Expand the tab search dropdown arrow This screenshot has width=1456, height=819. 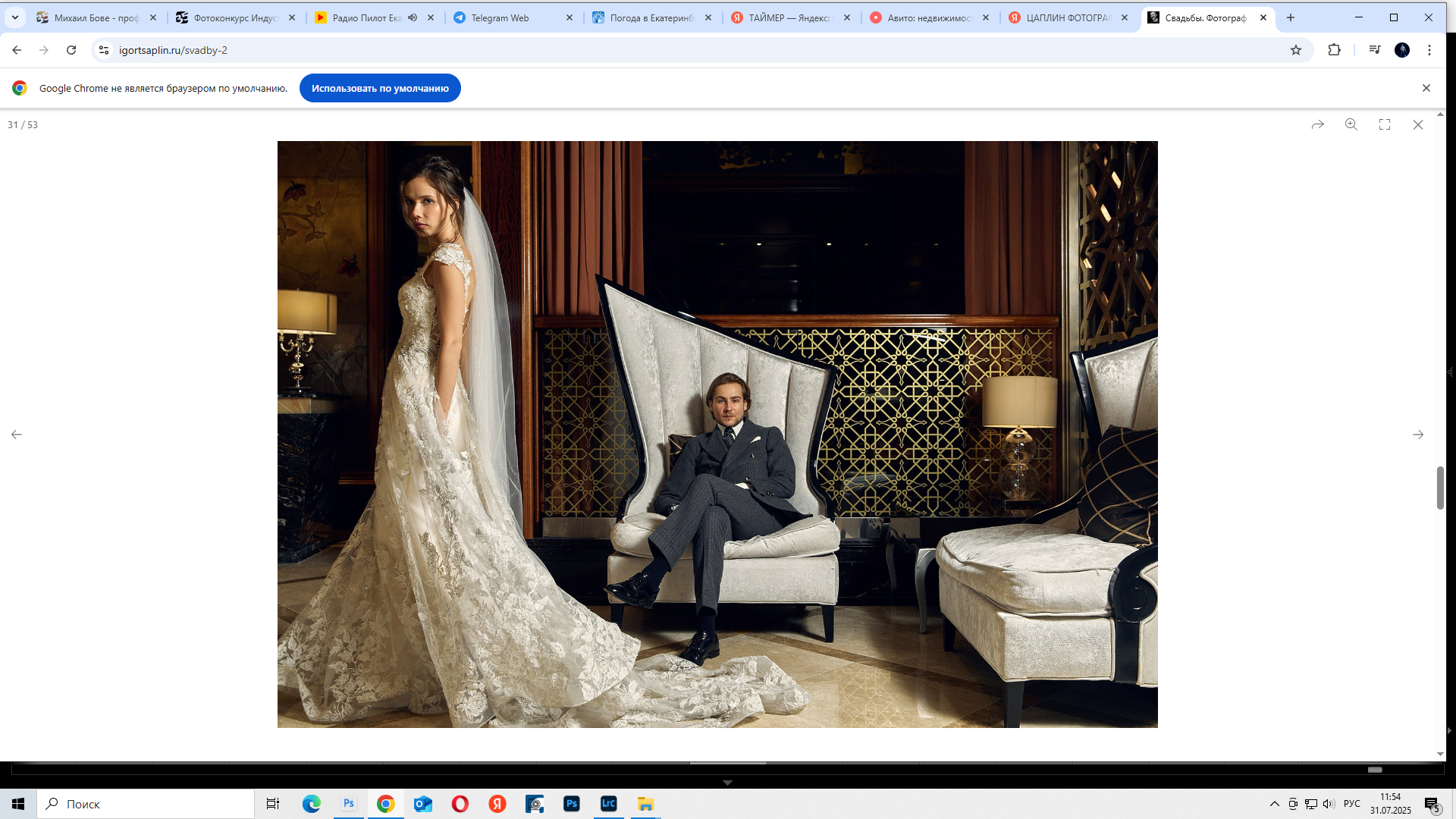coord(14,17)
